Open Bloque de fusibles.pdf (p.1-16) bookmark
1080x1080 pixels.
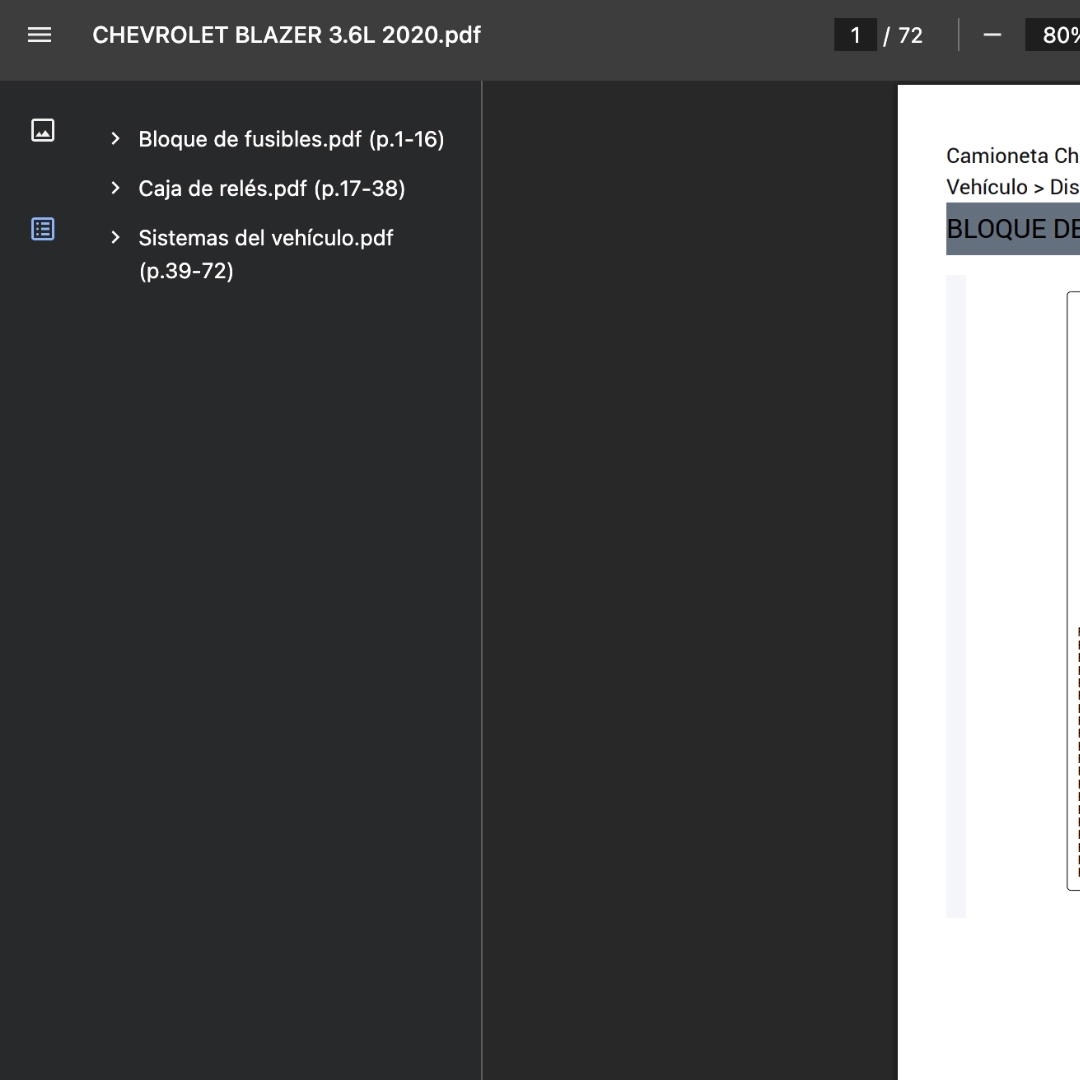coord(291,139)
